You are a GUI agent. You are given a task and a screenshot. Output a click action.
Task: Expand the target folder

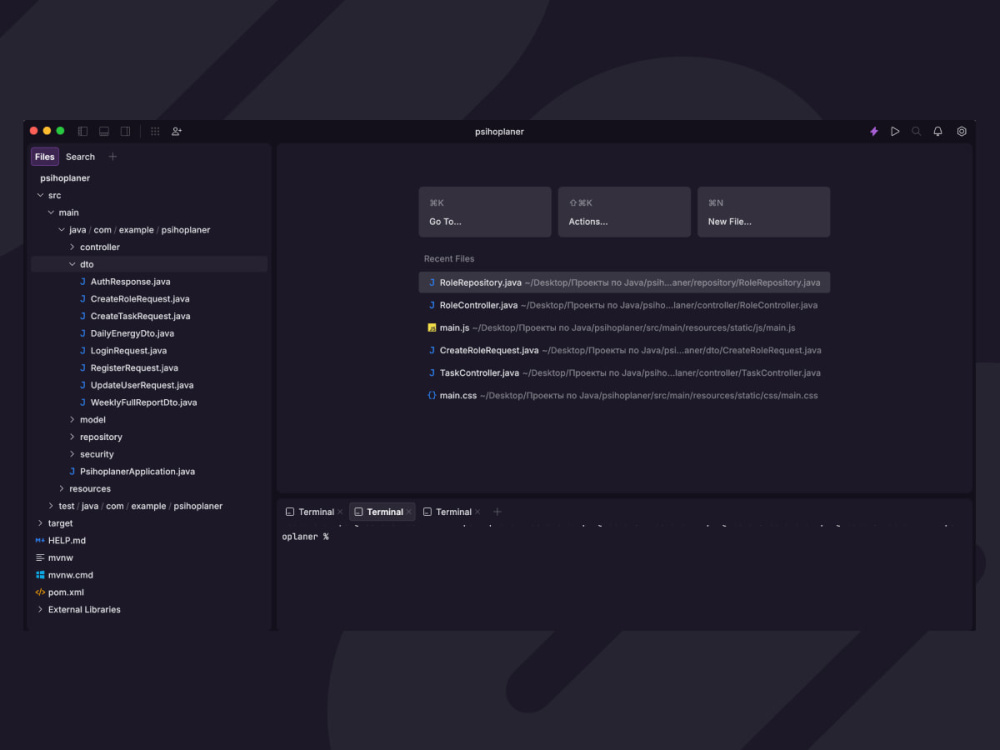(x=40, y=523)
